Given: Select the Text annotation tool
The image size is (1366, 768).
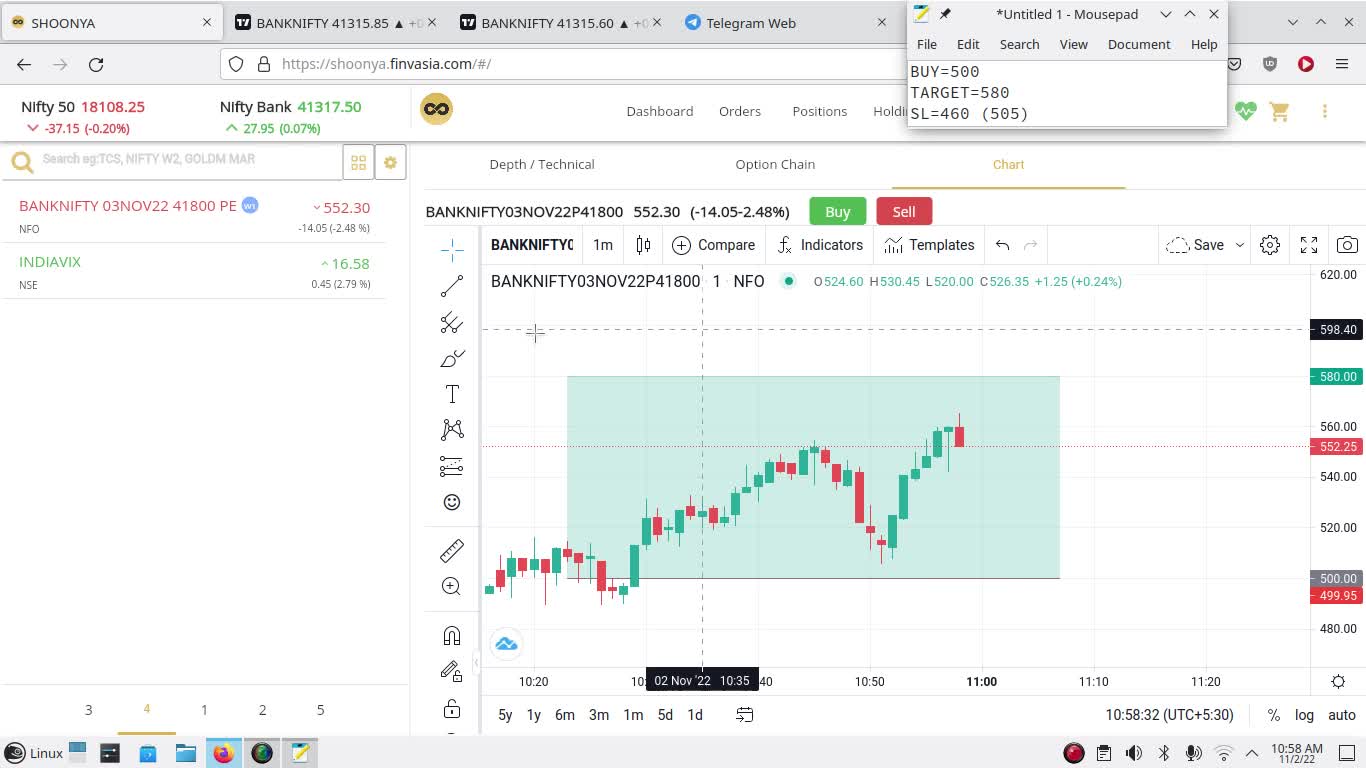Looking at the screenshot, I should click(452, 394).
